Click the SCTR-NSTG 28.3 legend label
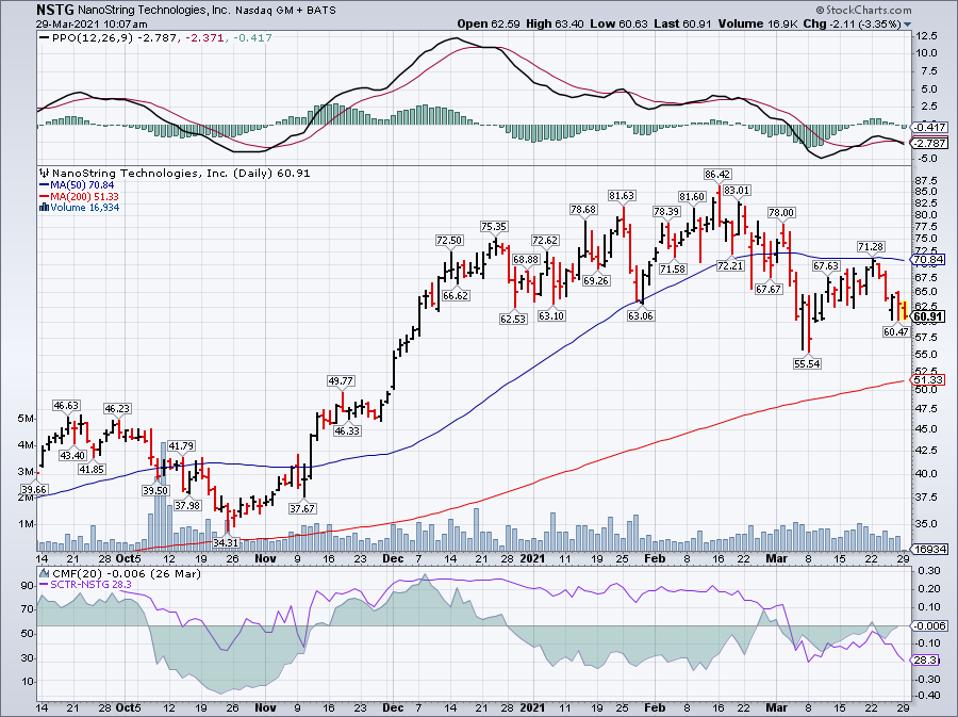Viewport: 958px width, 717px height. (85, 584)
